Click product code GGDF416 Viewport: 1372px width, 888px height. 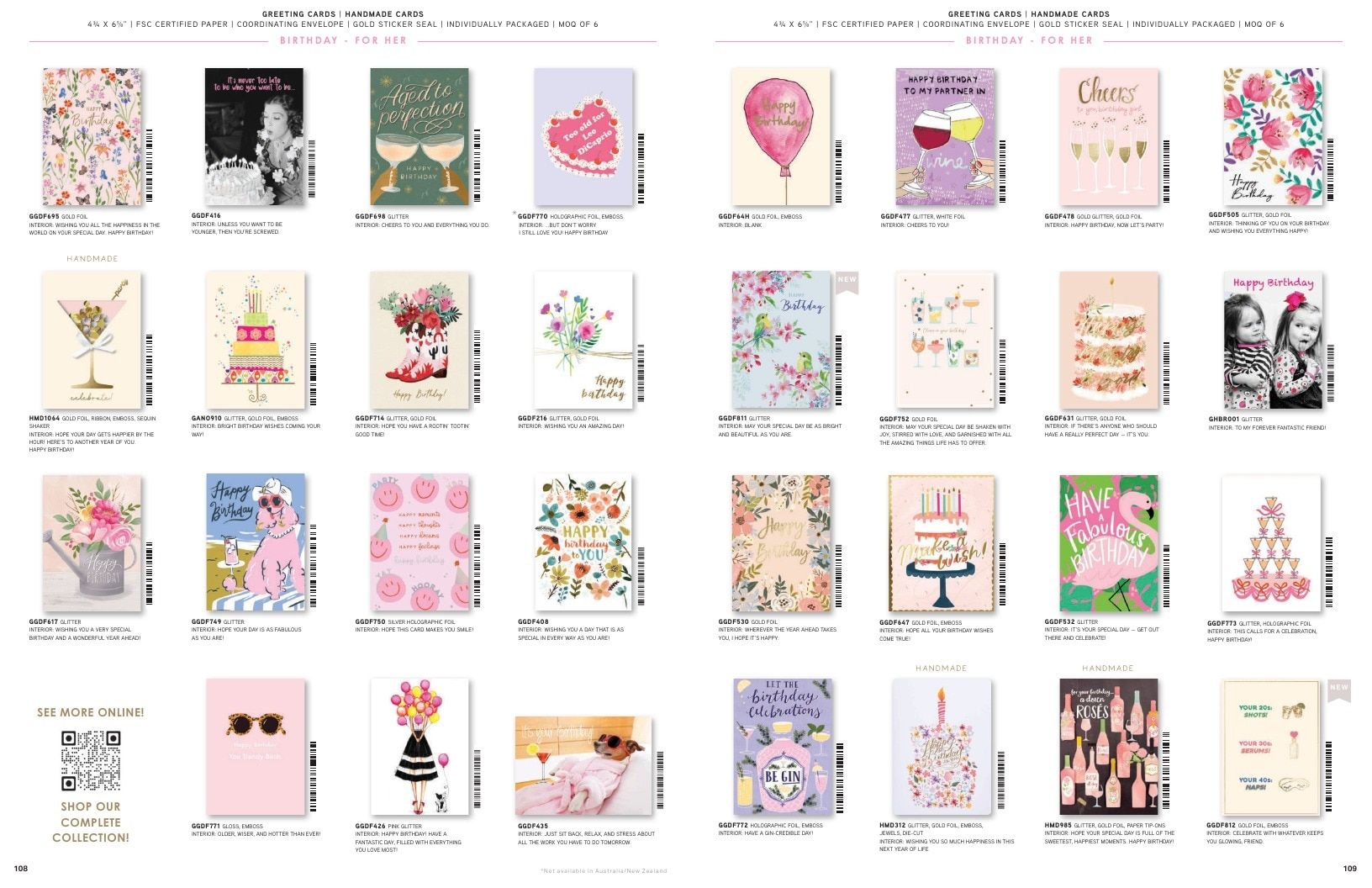(x=206, y=216)
